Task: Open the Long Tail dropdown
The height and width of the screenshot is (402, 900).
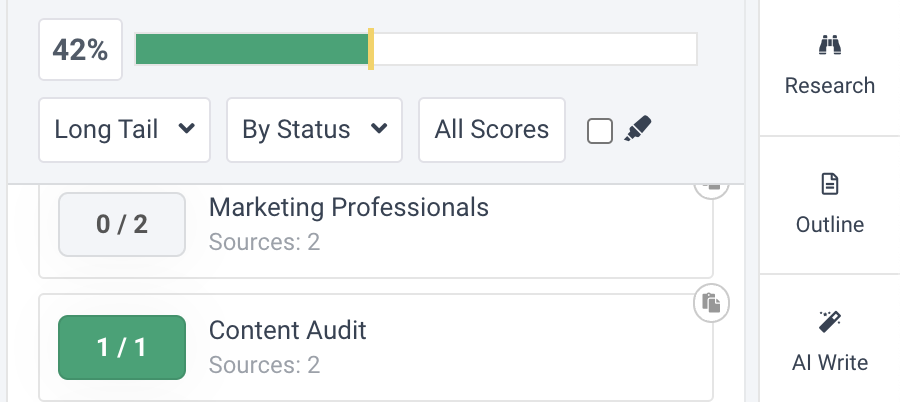Action: (124, 130)
